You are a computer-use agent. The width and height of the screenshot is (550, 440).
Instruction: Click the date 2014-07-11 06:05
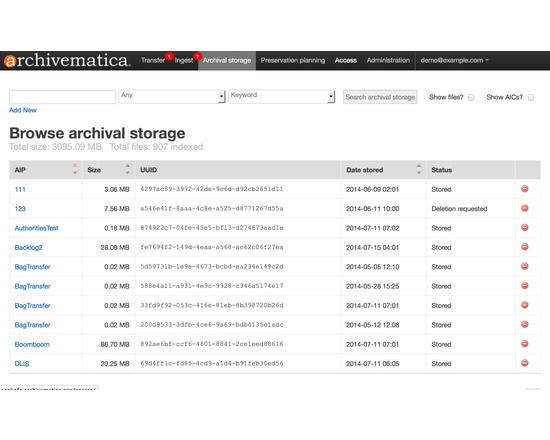[373, 364]
